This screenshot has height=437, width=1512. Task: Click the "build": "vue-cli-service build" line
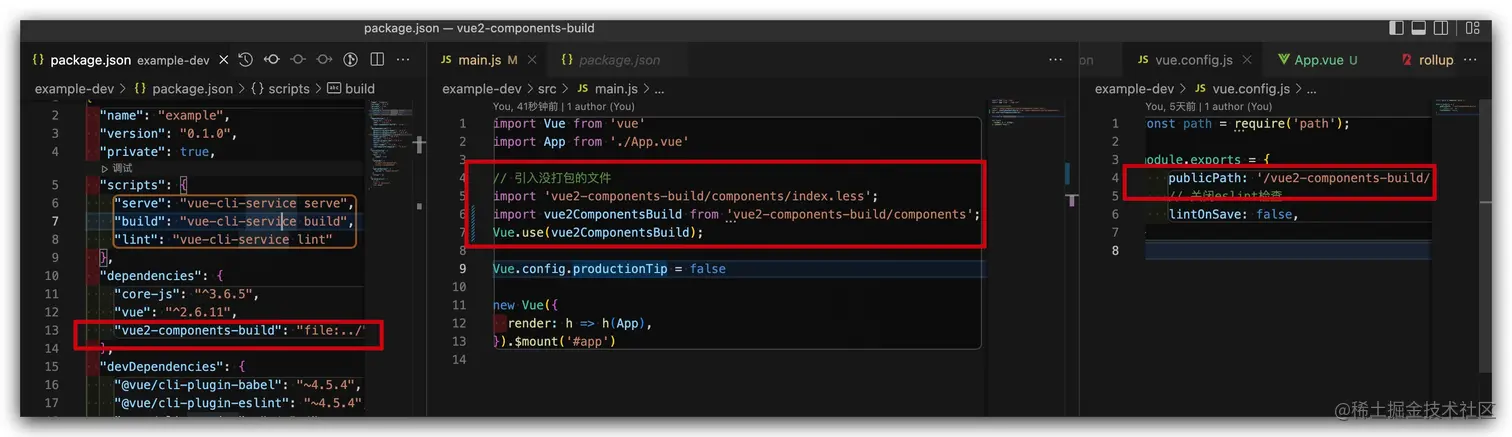pyautogui.click(x=234, y=221)
